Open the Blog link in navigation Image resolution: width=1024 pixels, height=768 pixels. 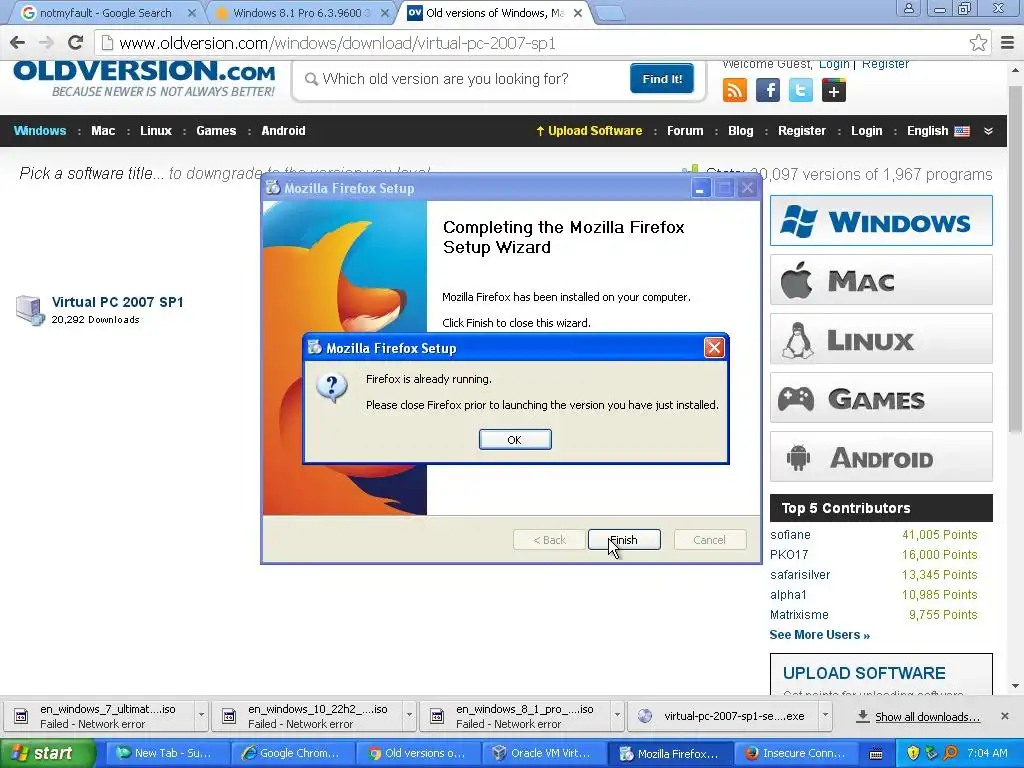(741, 131)
